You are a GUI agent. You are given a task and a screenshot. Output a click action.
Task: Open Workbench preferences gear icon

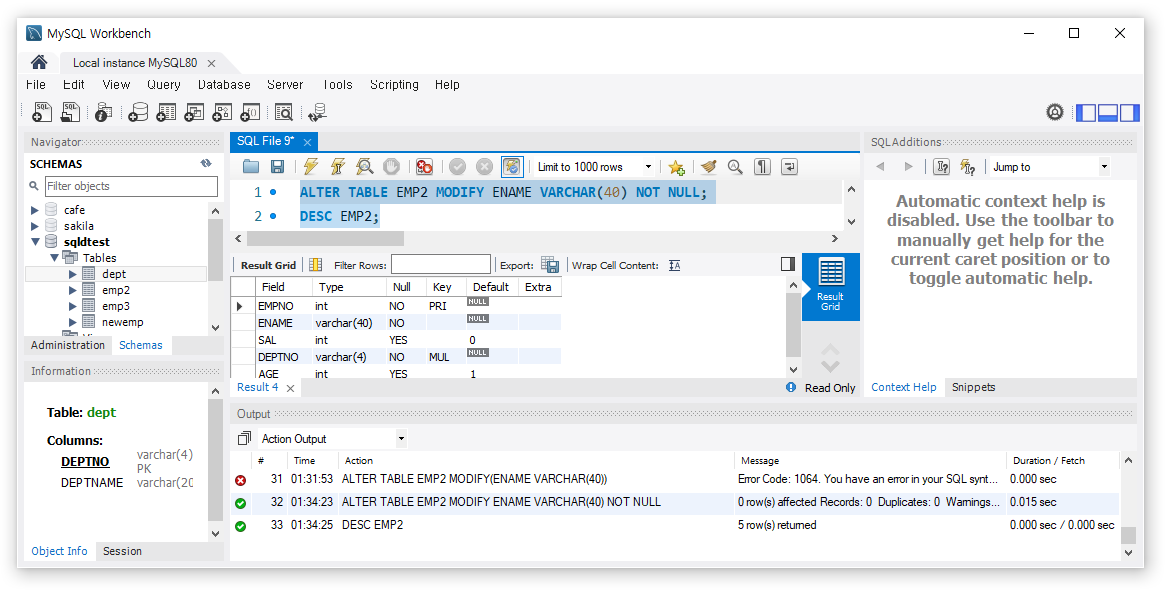coord(1055,112)
